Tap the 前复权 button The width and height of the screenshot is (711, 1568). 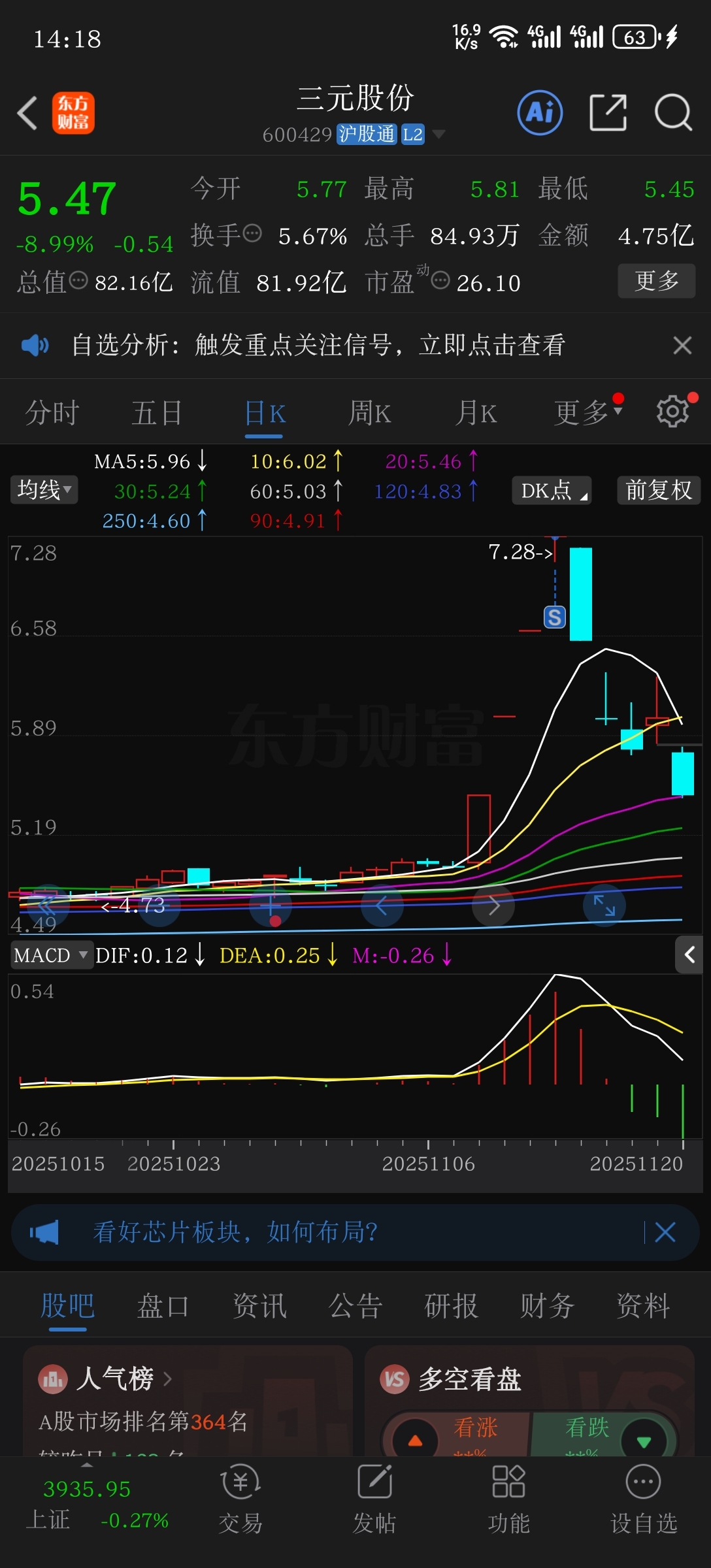(x=659, y=490)
